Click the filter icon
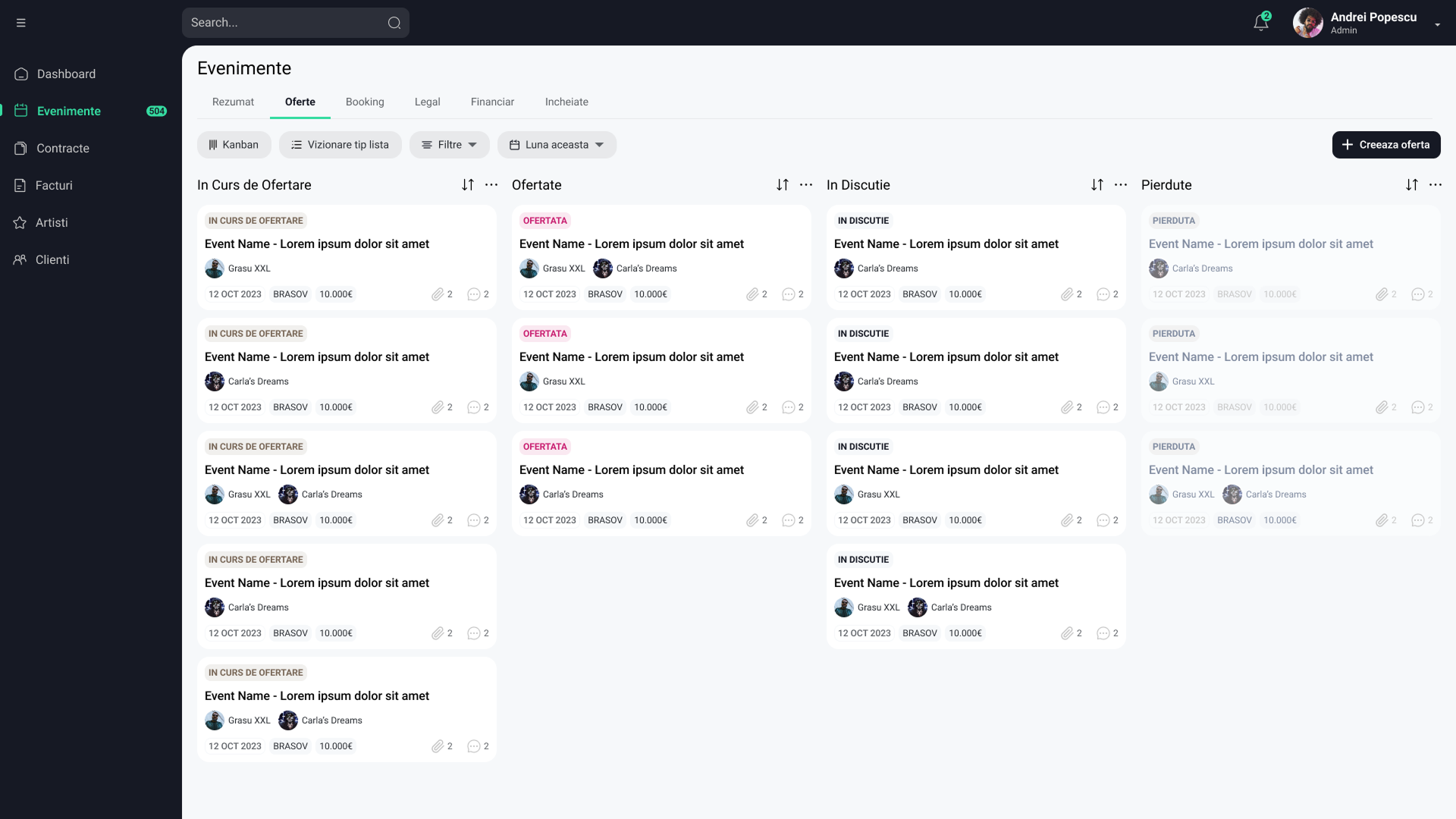1456x819 pixels. (x=427, y=145)
